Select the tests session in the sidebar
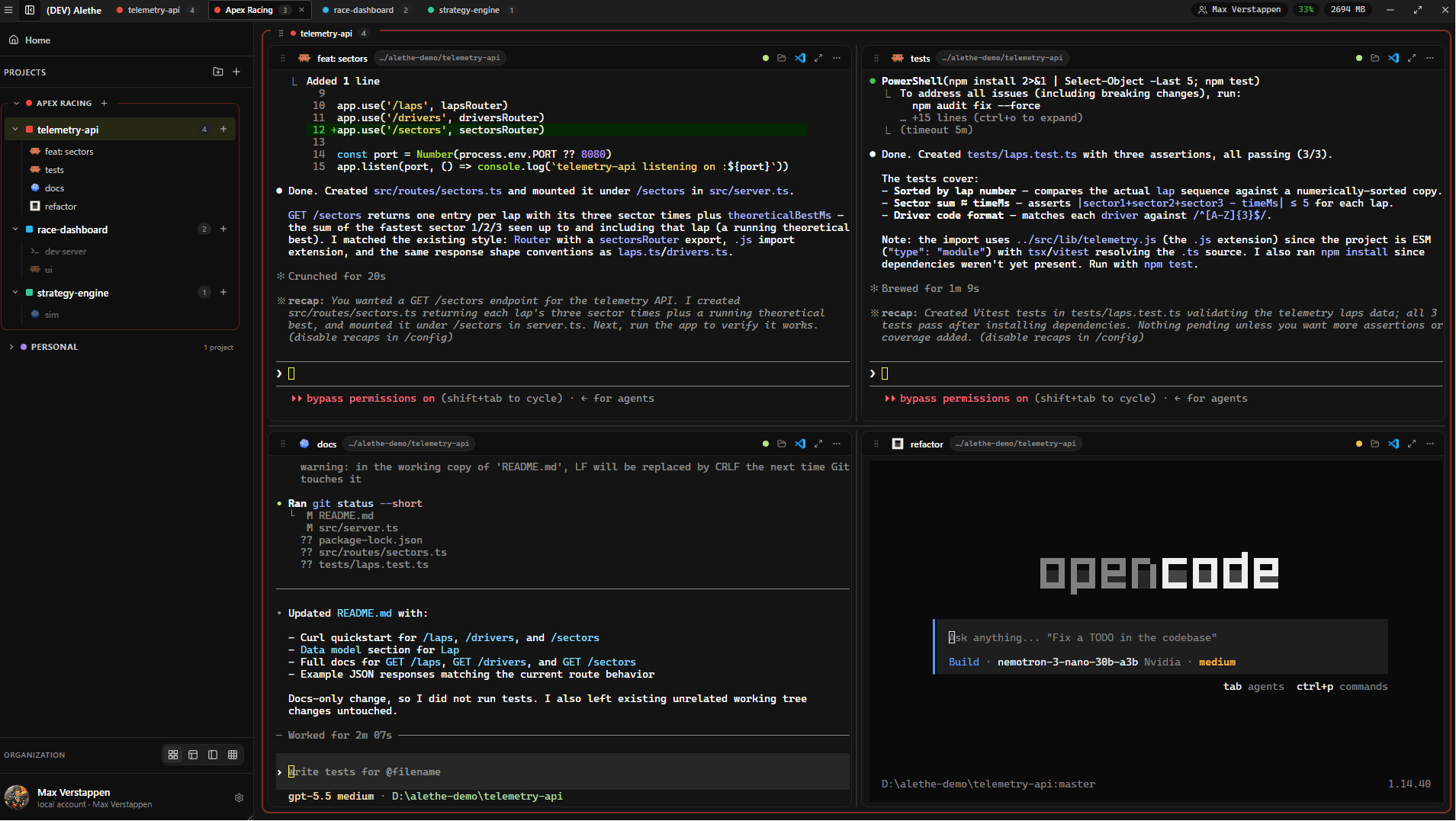This screenshot has height=821, width=1456. [54, 170]
